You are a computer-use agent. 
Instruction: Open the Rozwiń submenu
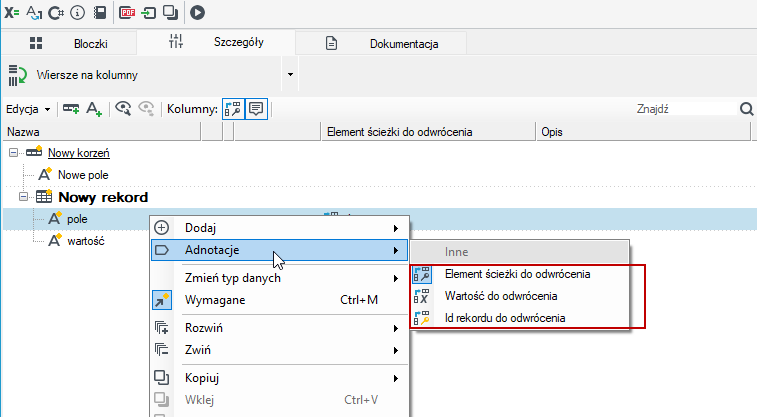pyautogui.click(x=280, y=328)
